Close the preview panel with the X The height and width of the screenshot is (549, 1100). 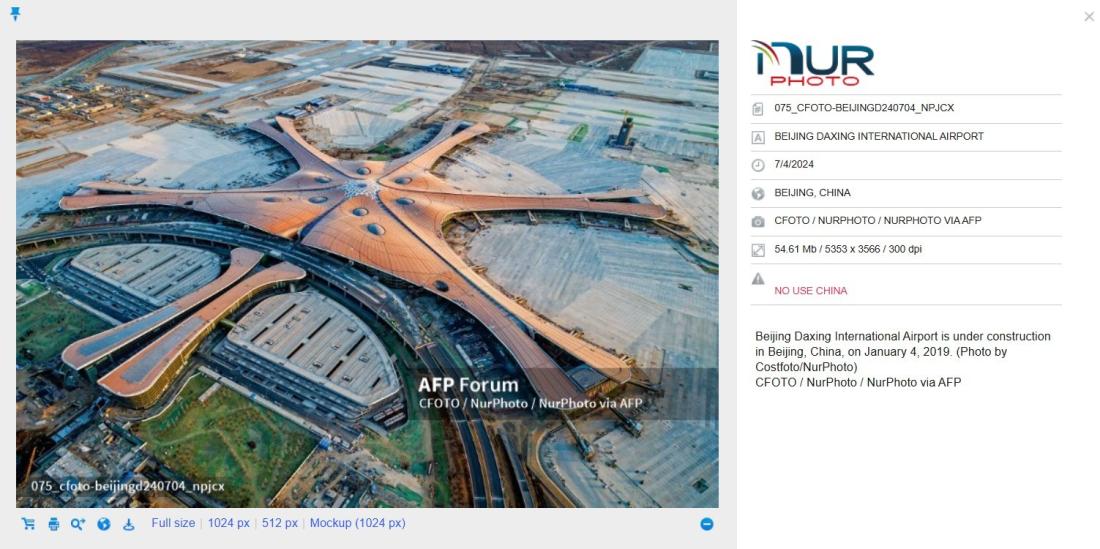(x=1089, y=17)
